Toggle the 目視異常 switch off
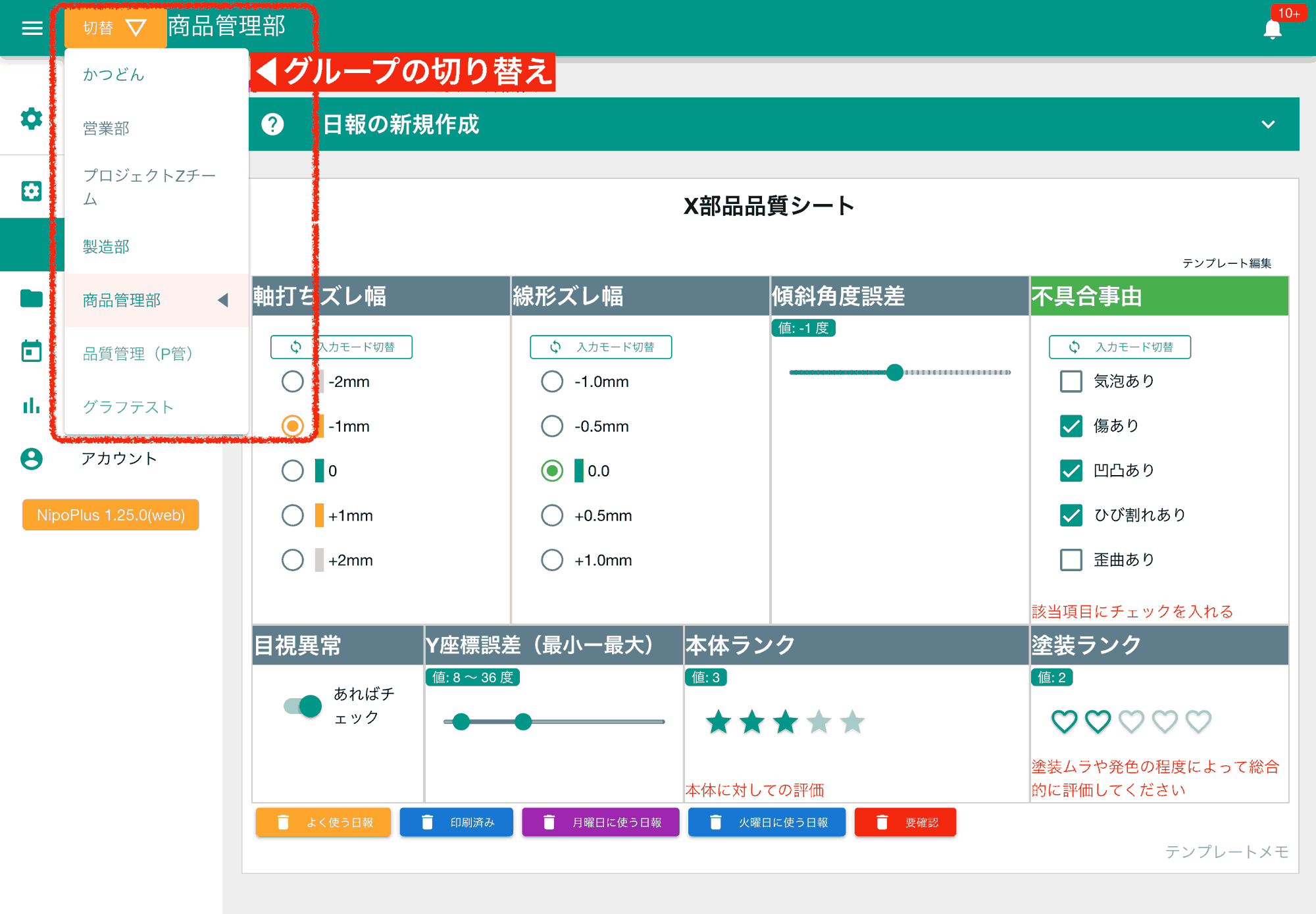 (305, 706)
